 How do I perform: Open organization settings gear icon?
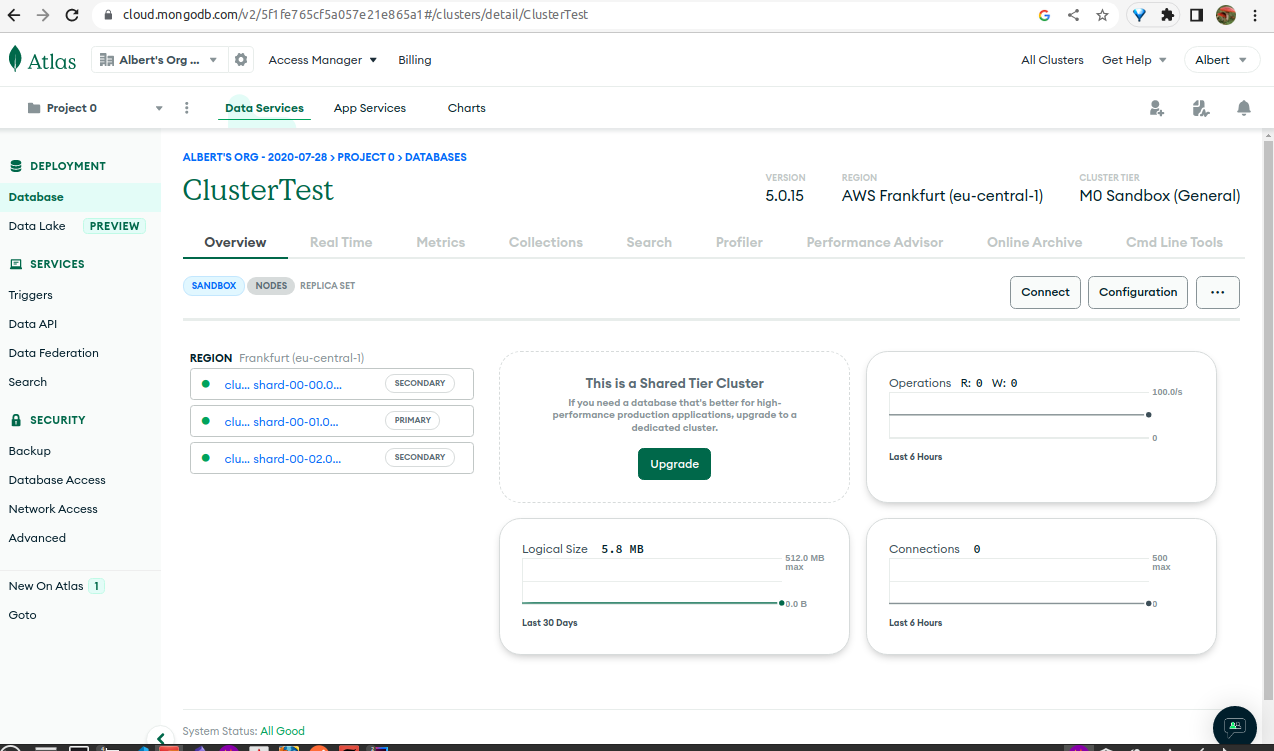(241, 60)
